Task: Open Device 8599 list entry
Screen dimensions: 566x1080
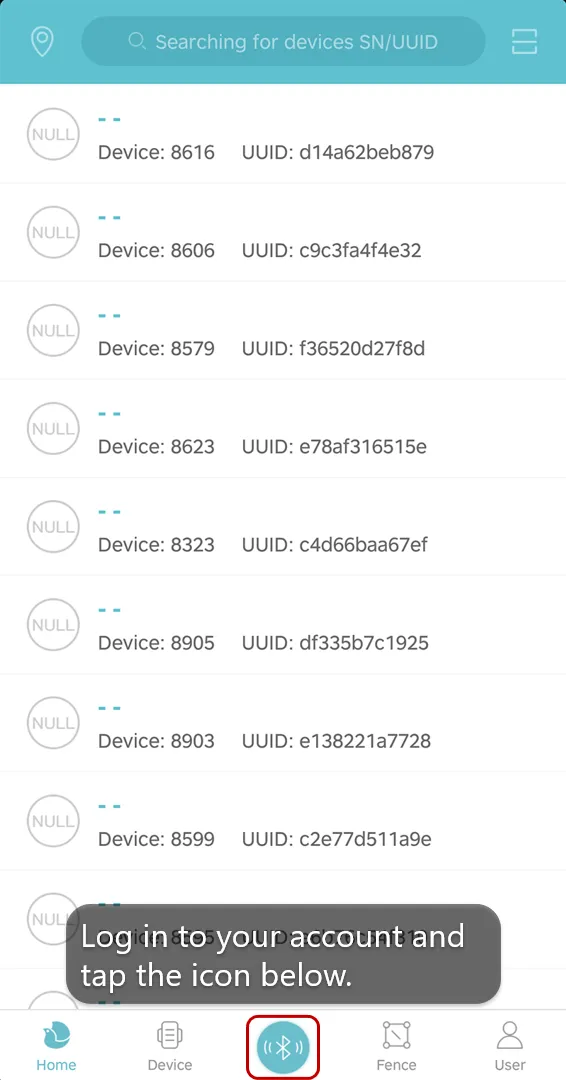Action: point(283,821)
